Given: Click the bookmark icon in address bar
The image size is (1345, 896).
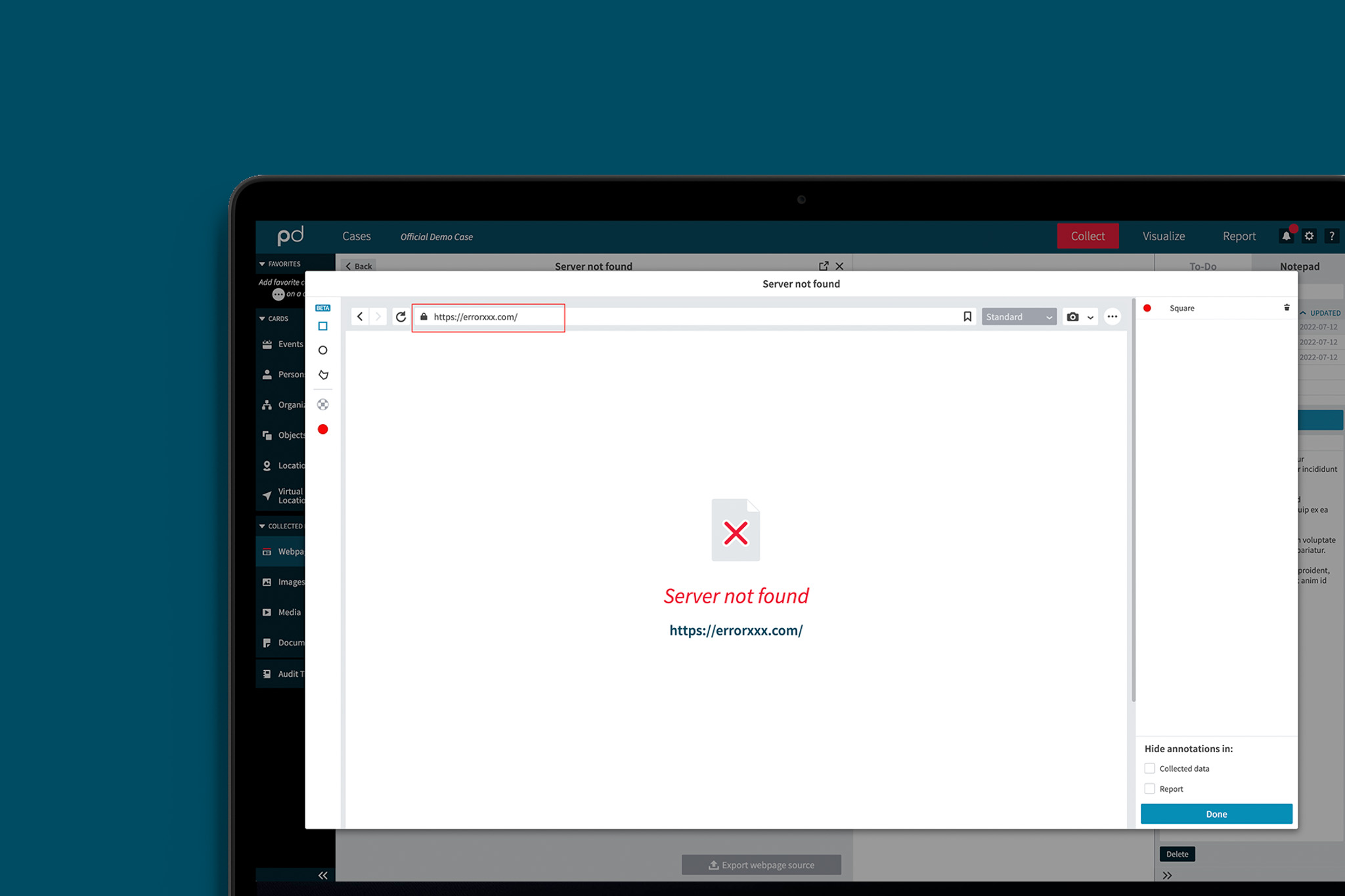Looking at the screenshot, I should point(967,317).
